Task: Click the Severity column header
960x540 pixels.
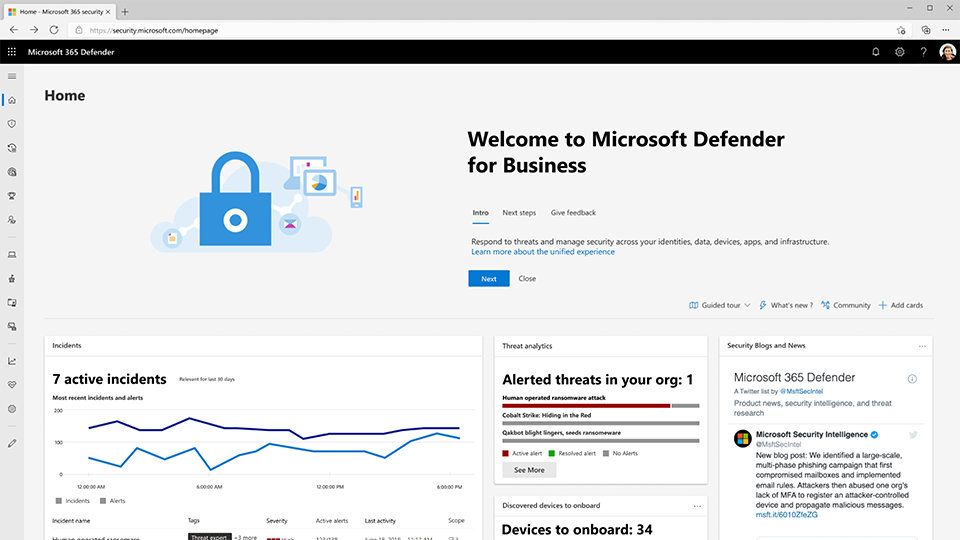Action: click(x=277, y=521)
